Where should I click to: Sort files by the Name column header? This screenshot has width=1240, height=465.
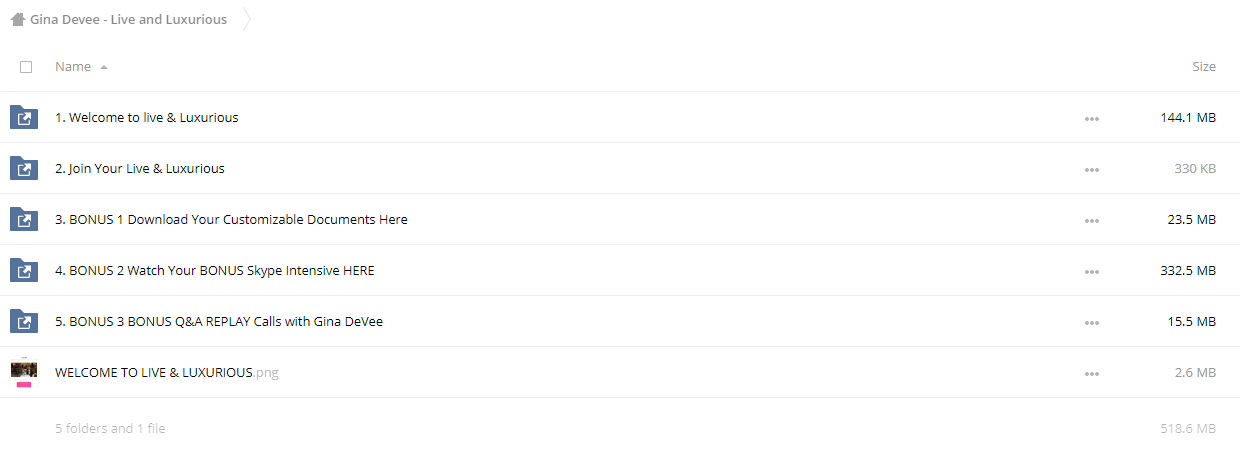(x=73, y=67)
